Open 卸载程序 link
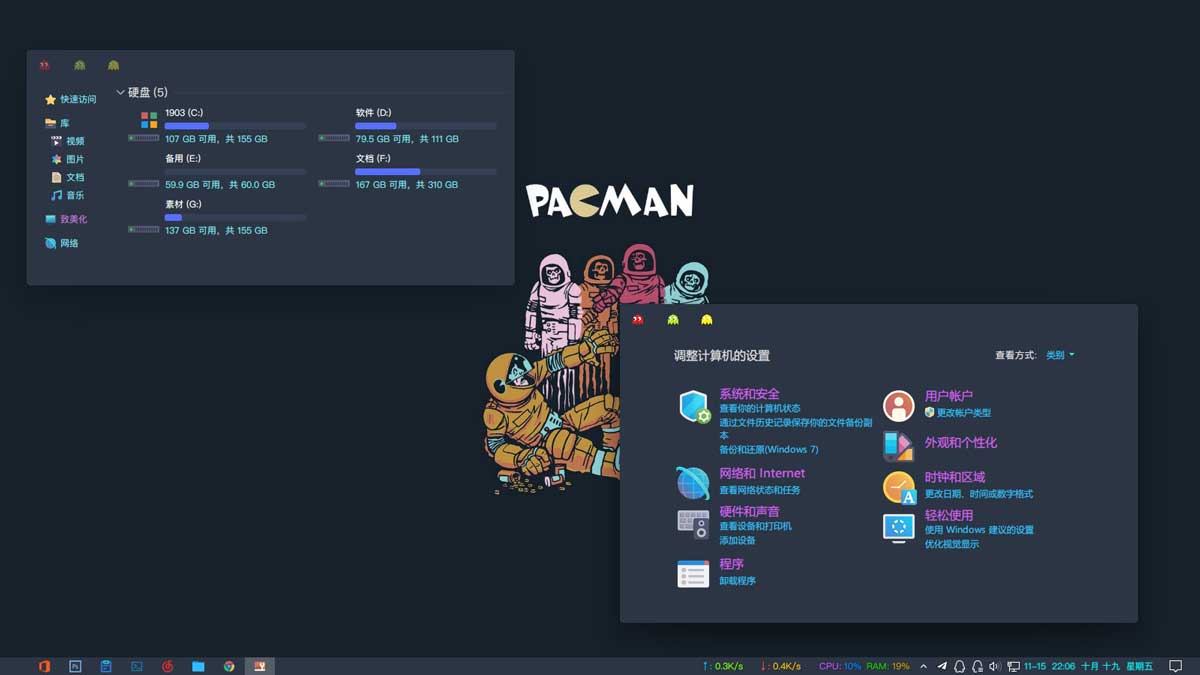This screenshot has height=675, width=1200. pyautogui.click(x=737, y=581)
